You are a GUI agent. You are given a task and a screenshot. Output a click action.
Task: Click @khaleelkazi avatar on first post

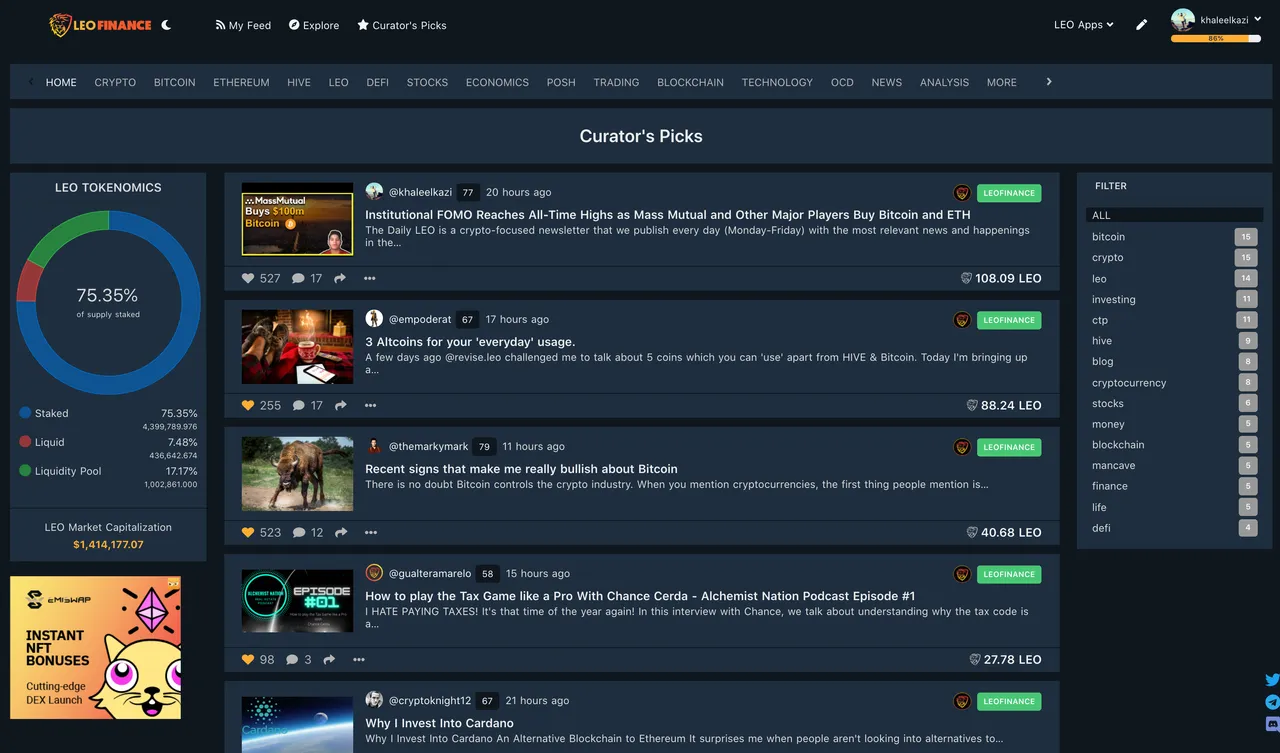(374, 191)
